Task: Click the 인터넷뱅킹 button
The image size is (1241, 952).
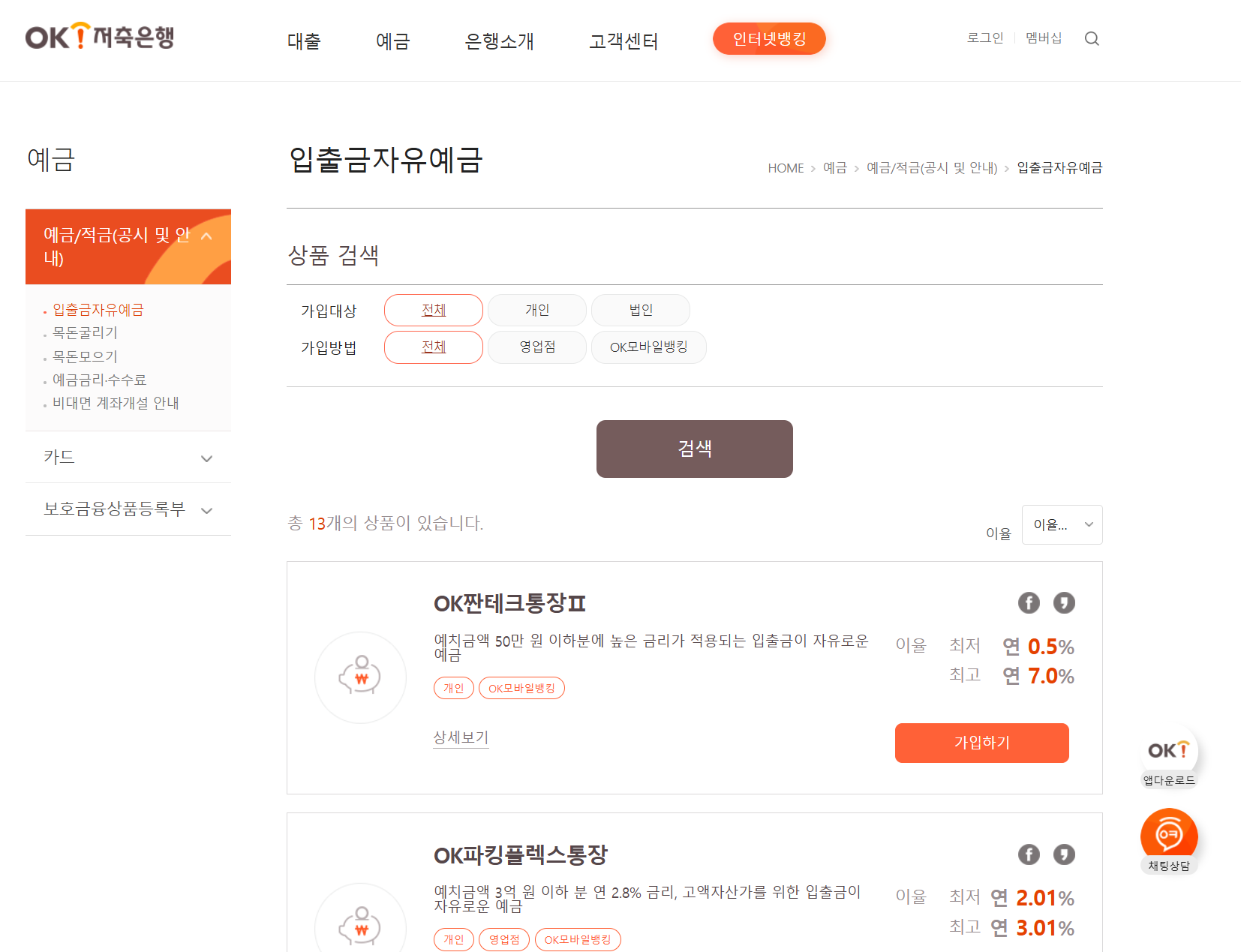Action: click(x=769, y=38)
